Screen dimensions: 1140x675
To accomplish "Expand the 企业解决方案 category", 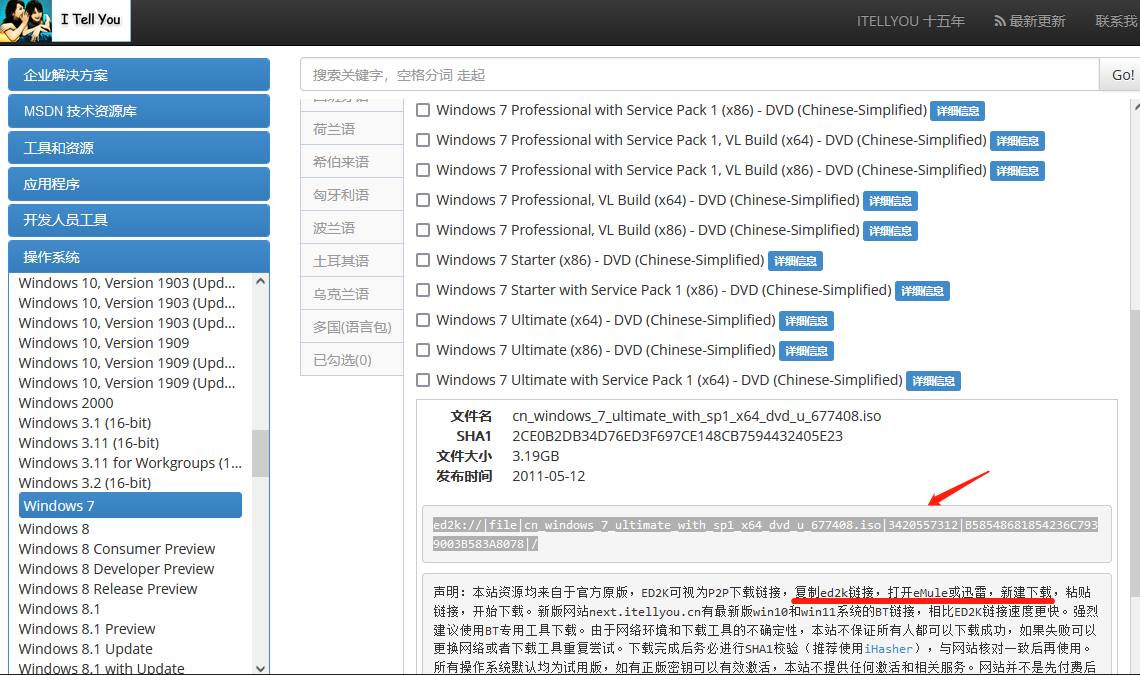I will click(138, 74).
